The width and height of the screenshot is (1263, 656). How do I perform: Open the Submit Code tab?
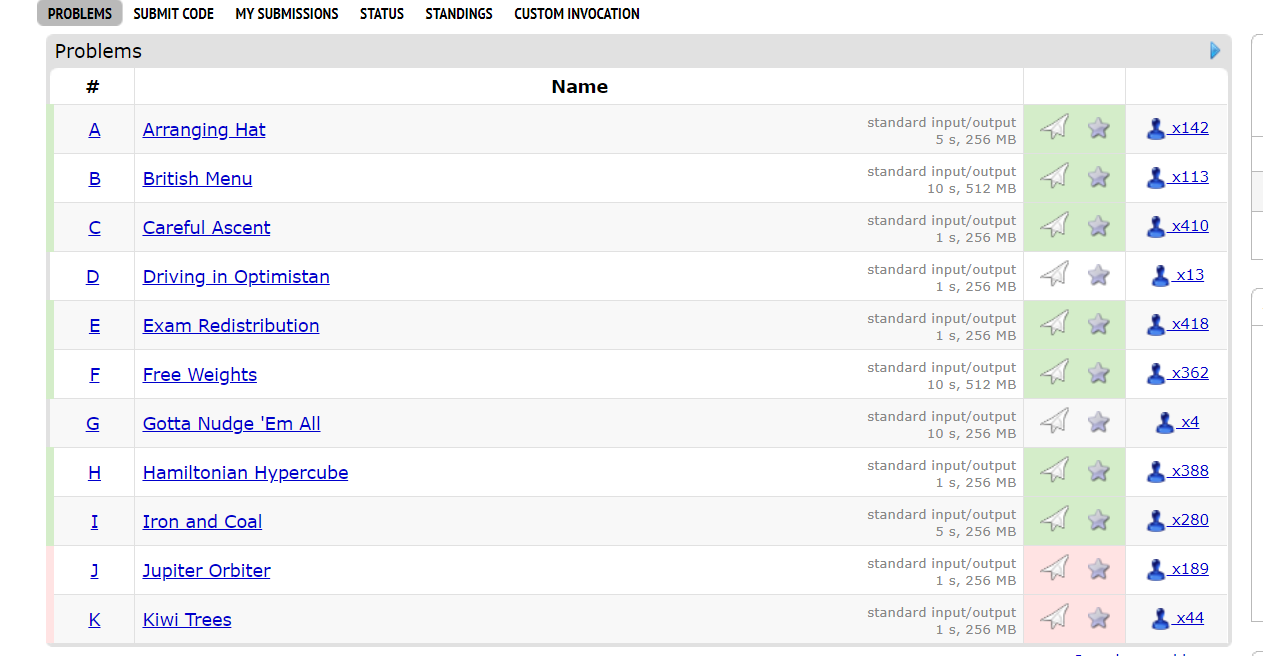click(x=173, y=14)
